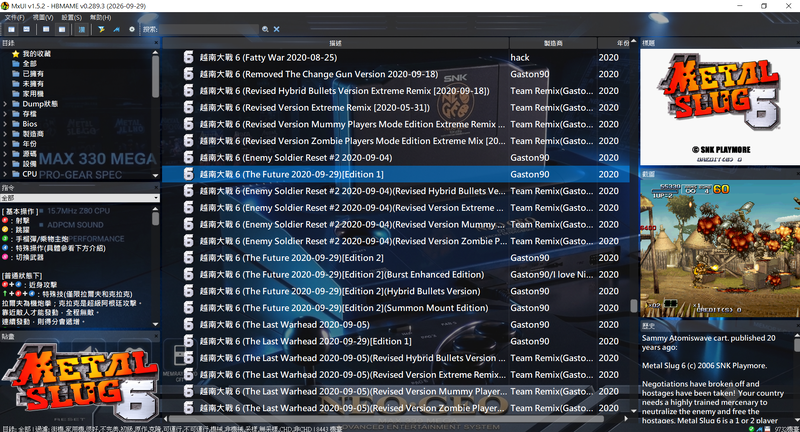Clear the search with the blue X icon
Image resolution: width=800 pixels, height=432 pixels.
tap(277, 30)
